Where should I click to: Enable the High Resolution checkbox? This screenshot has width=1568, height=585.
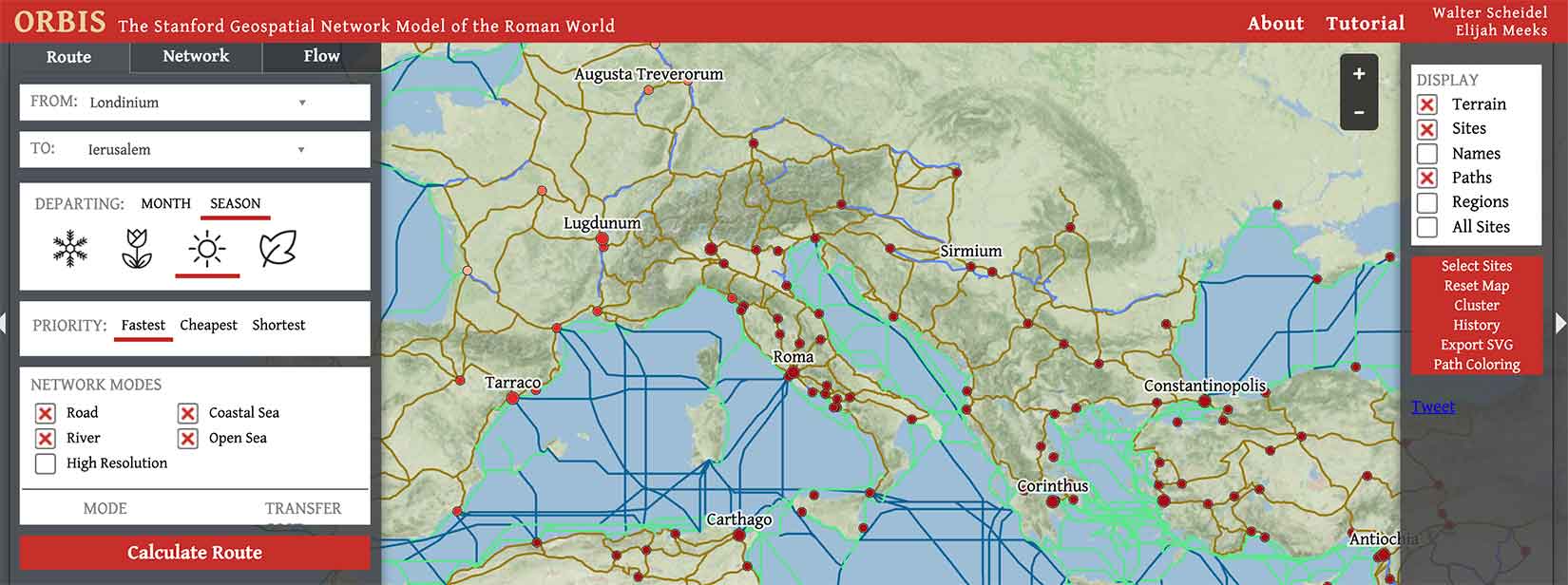(x=46, y=463)
